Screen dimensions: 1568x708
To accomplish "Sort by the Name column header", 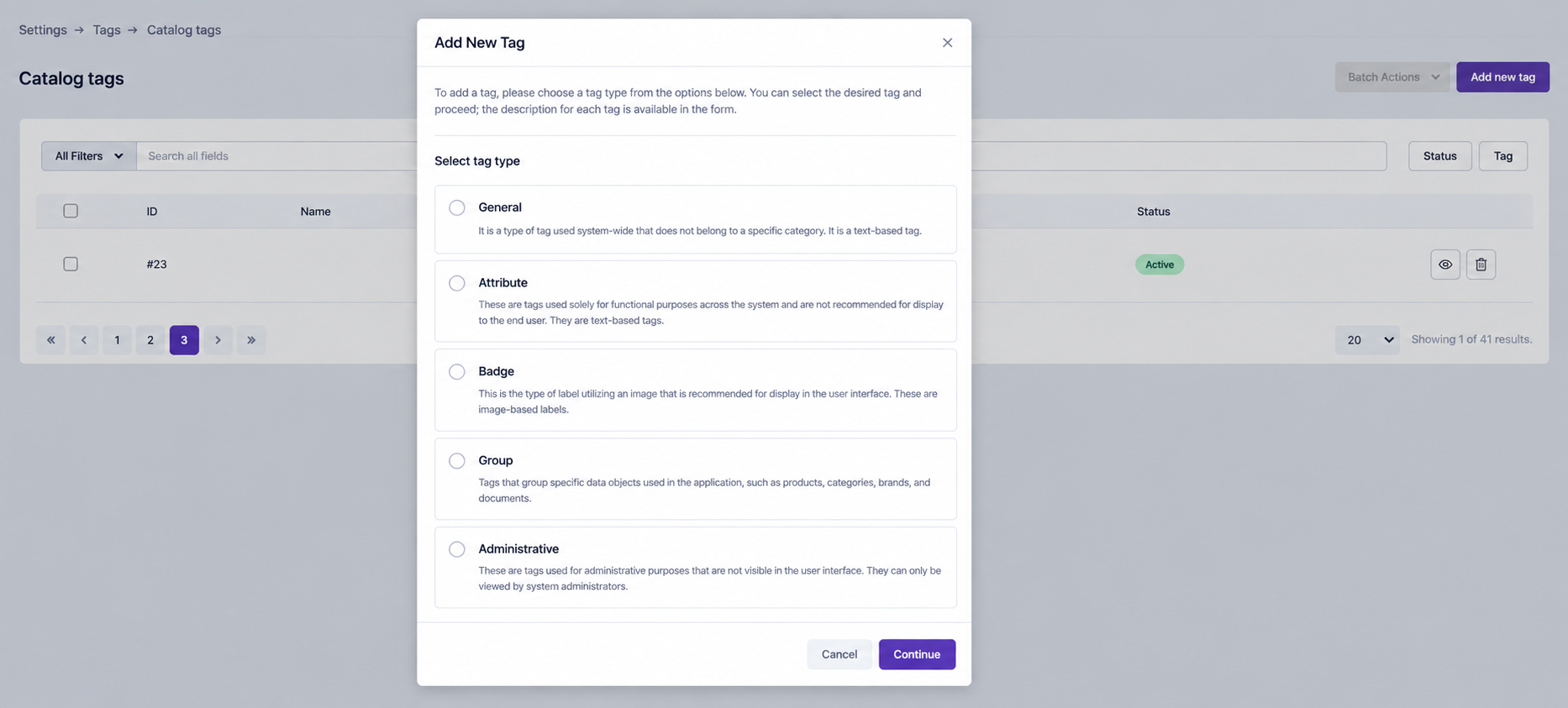I will 315,212.
